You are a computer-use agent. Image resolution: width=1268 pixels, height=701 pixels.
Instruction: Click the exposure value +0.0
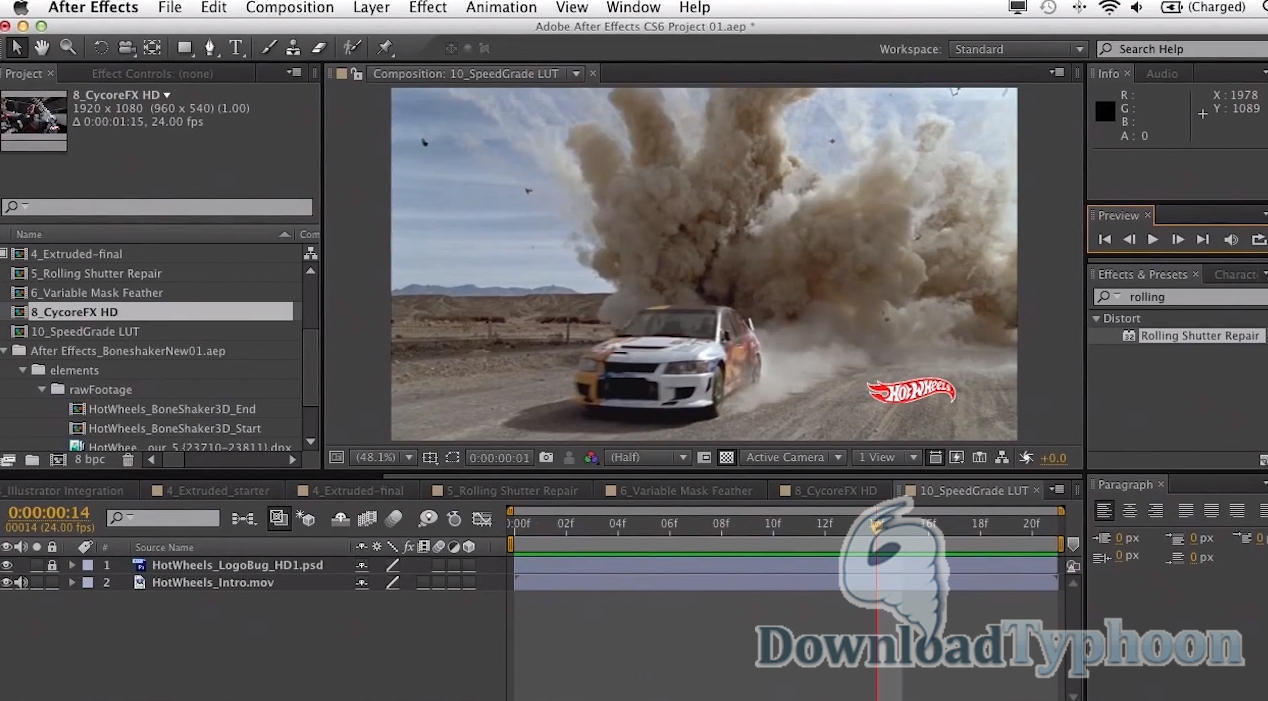1053,458
